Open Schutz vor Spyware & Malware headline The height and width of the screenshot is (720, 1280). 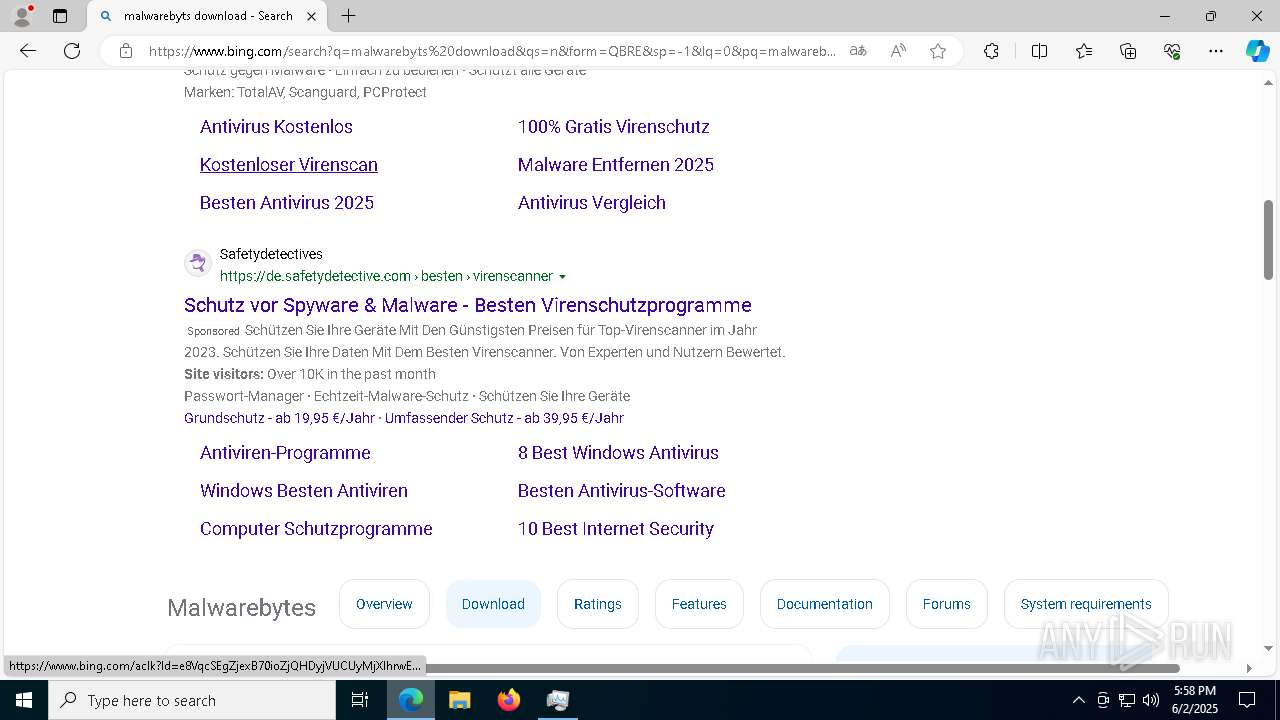click(468, 305)
